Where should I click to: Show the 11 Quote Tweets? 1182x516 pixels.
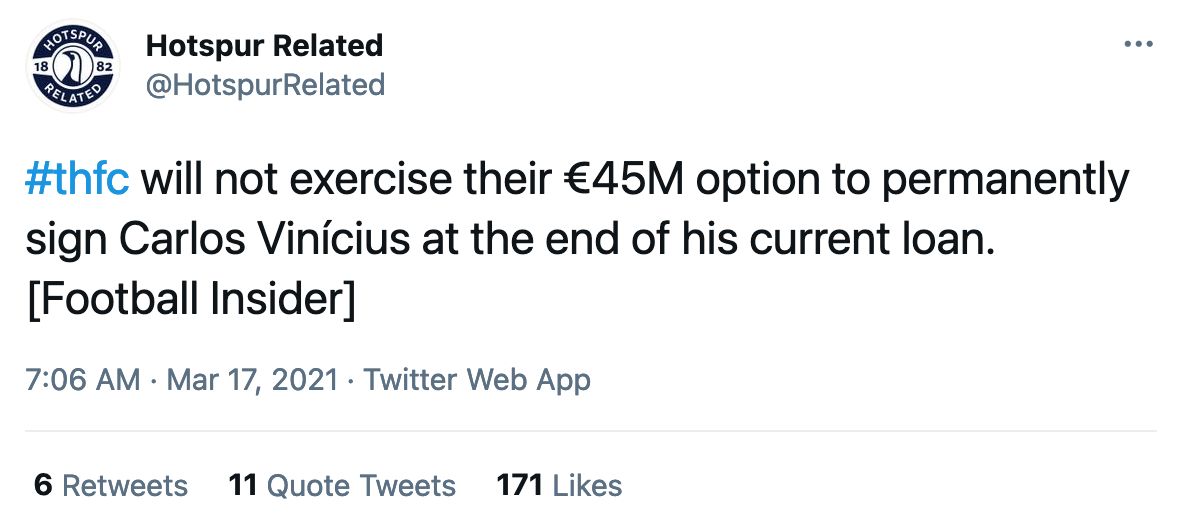pos(342,486)
